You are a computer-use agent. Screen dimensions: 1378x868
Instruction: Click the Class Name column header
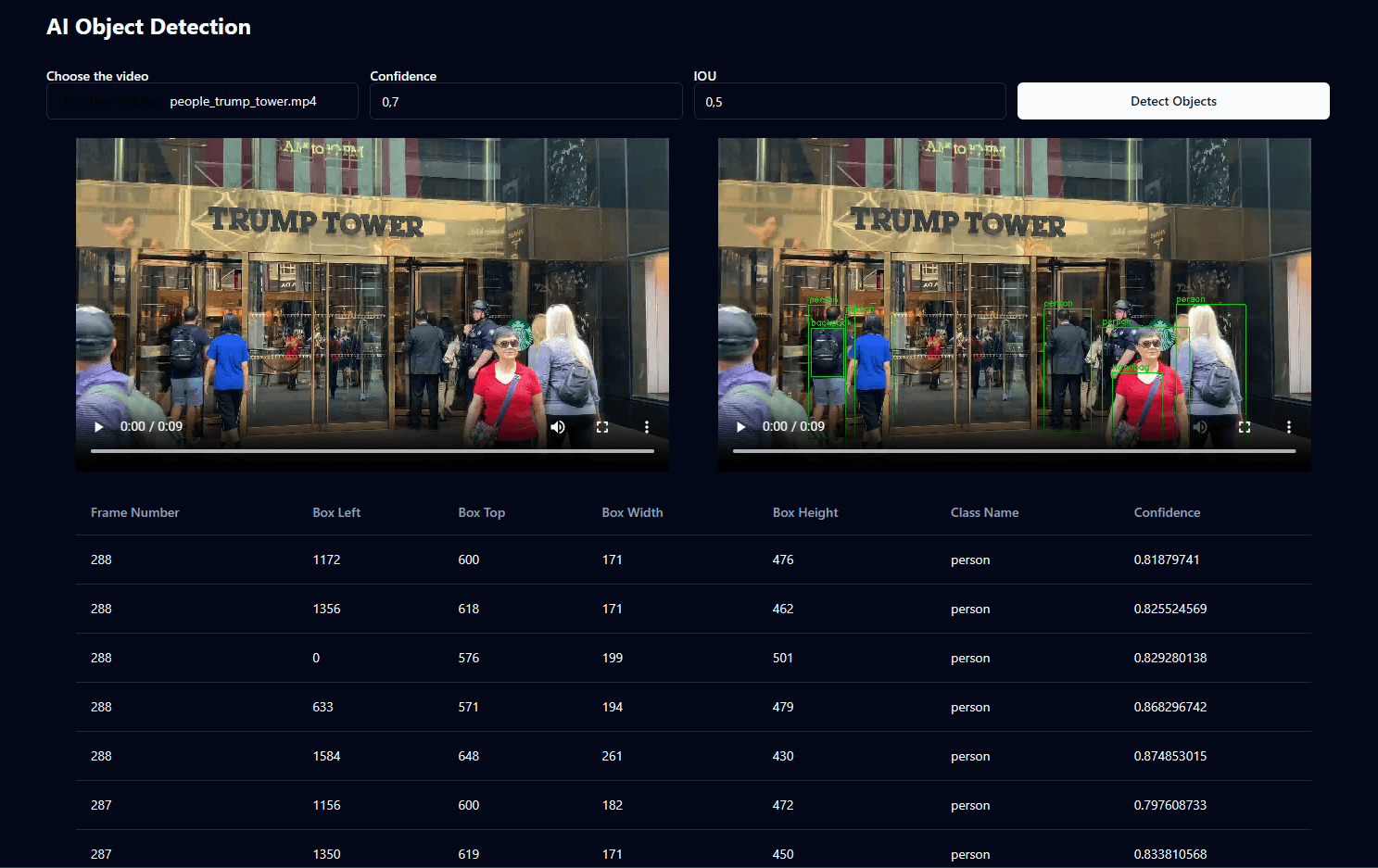(984, 512)
